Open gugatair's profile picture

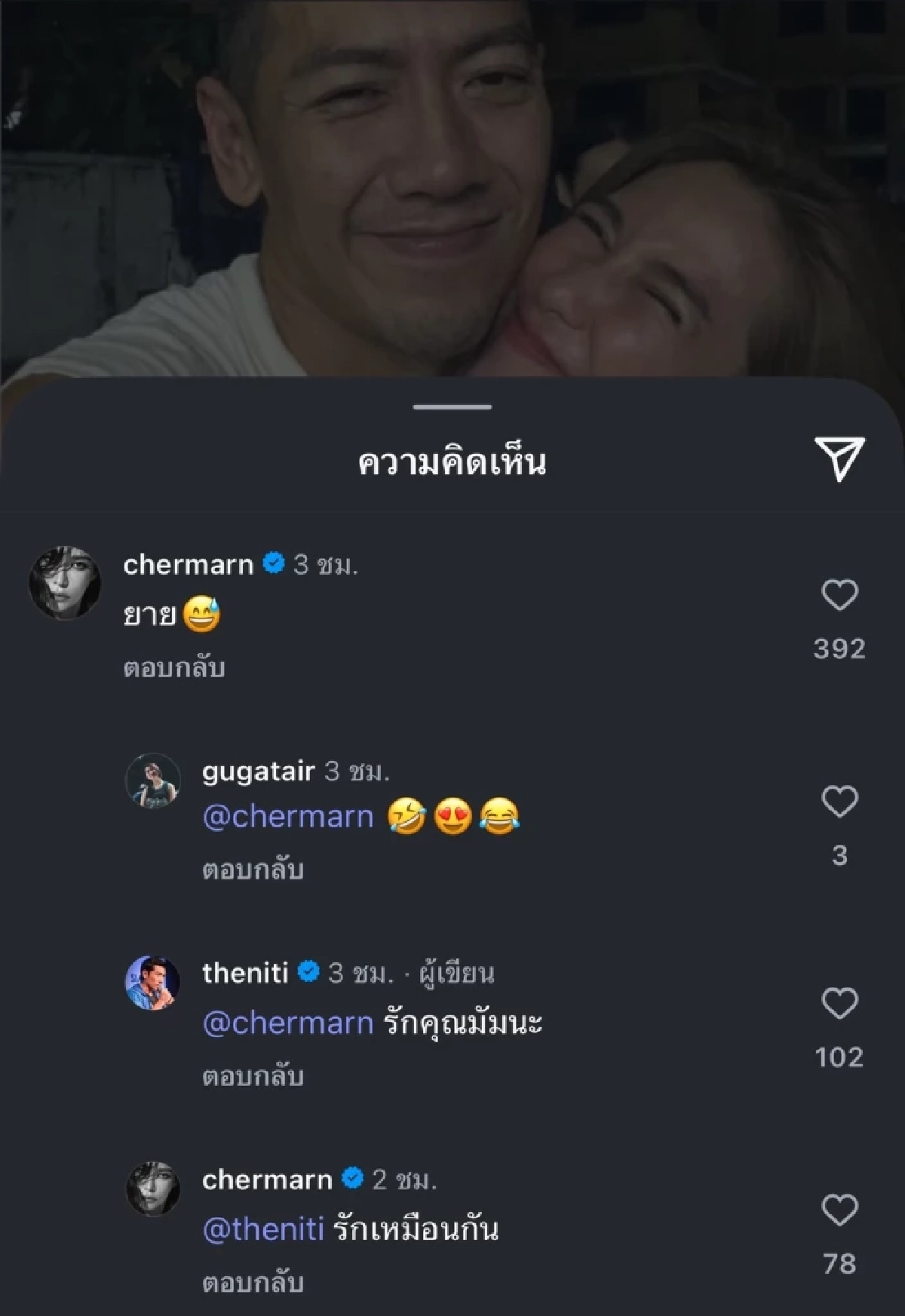point(152,781)
